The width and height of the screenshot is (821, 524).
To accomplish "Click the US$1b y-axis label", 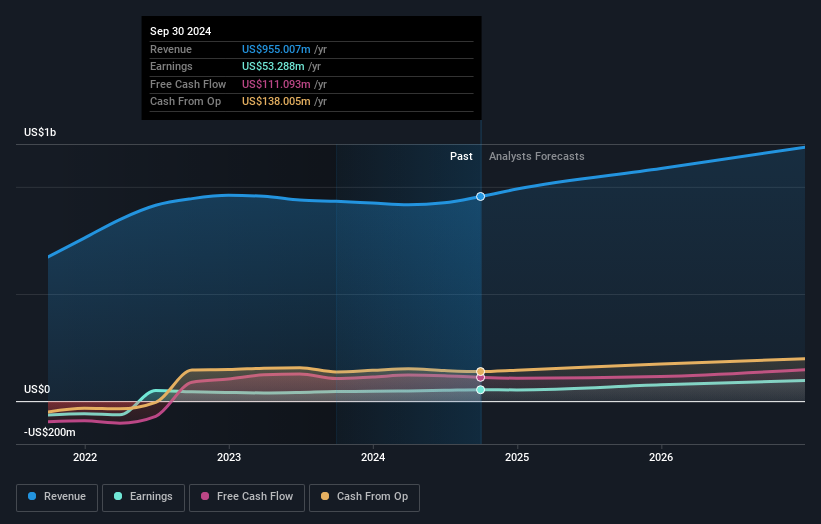I will click(40, 132).
